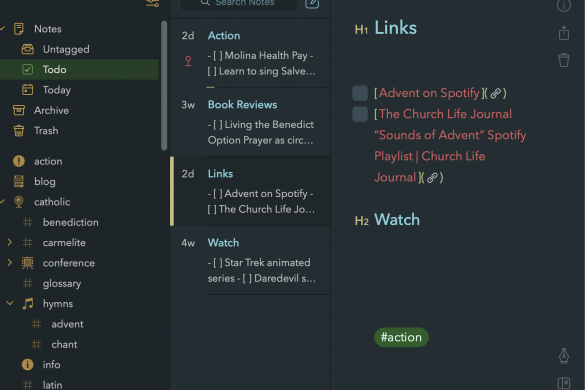Select the Watch note in list
Image resolution: width=585 pixels, height=390 pixels.
click(250, 260)
